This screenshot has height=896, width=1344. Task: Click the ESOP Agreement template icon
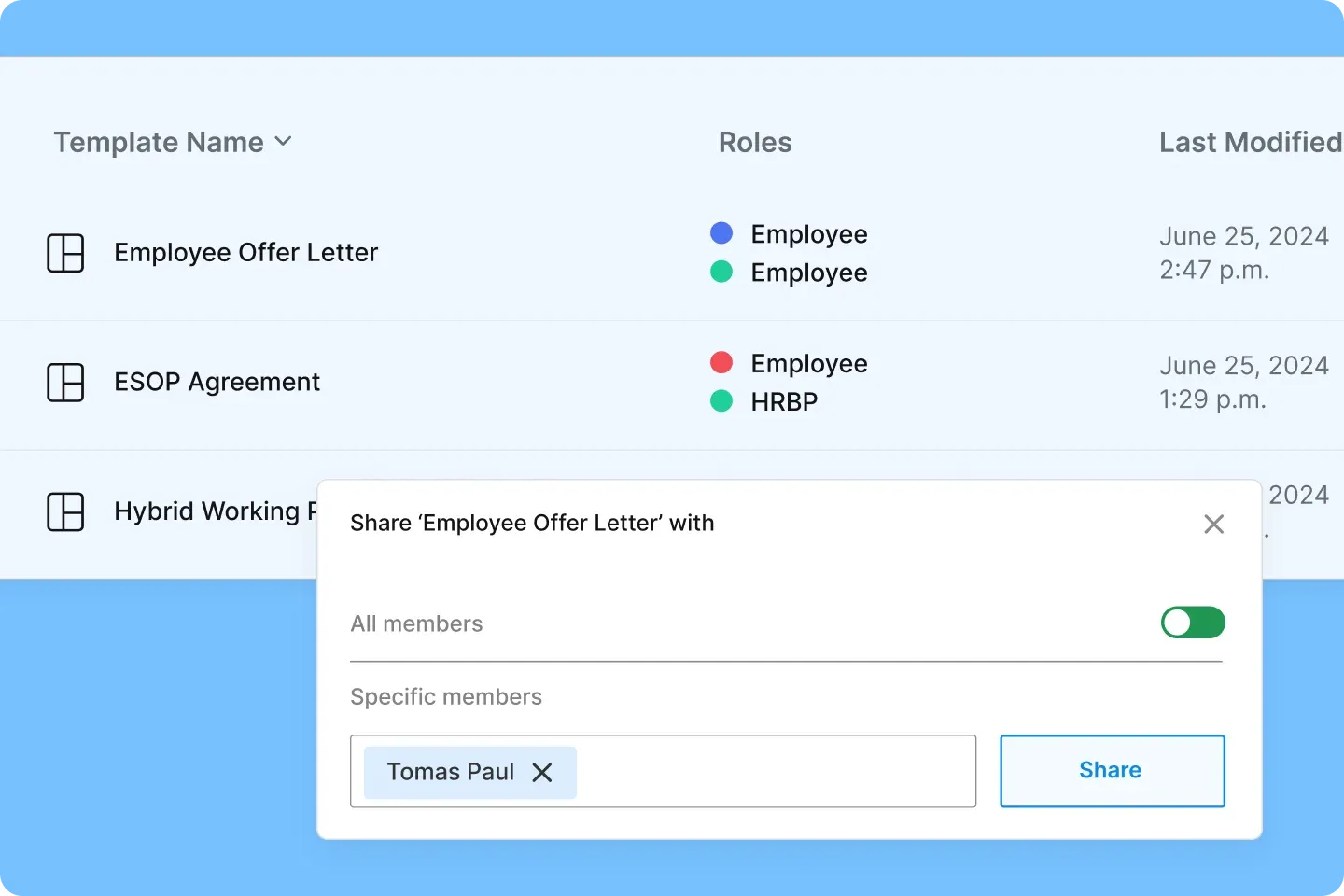coord(65,382)
